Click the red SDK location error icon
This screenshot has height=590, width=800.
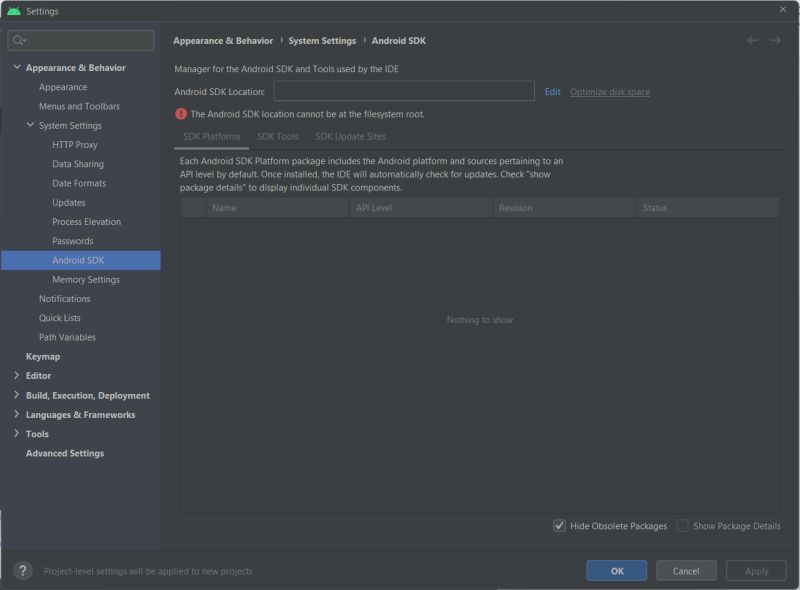179,115
